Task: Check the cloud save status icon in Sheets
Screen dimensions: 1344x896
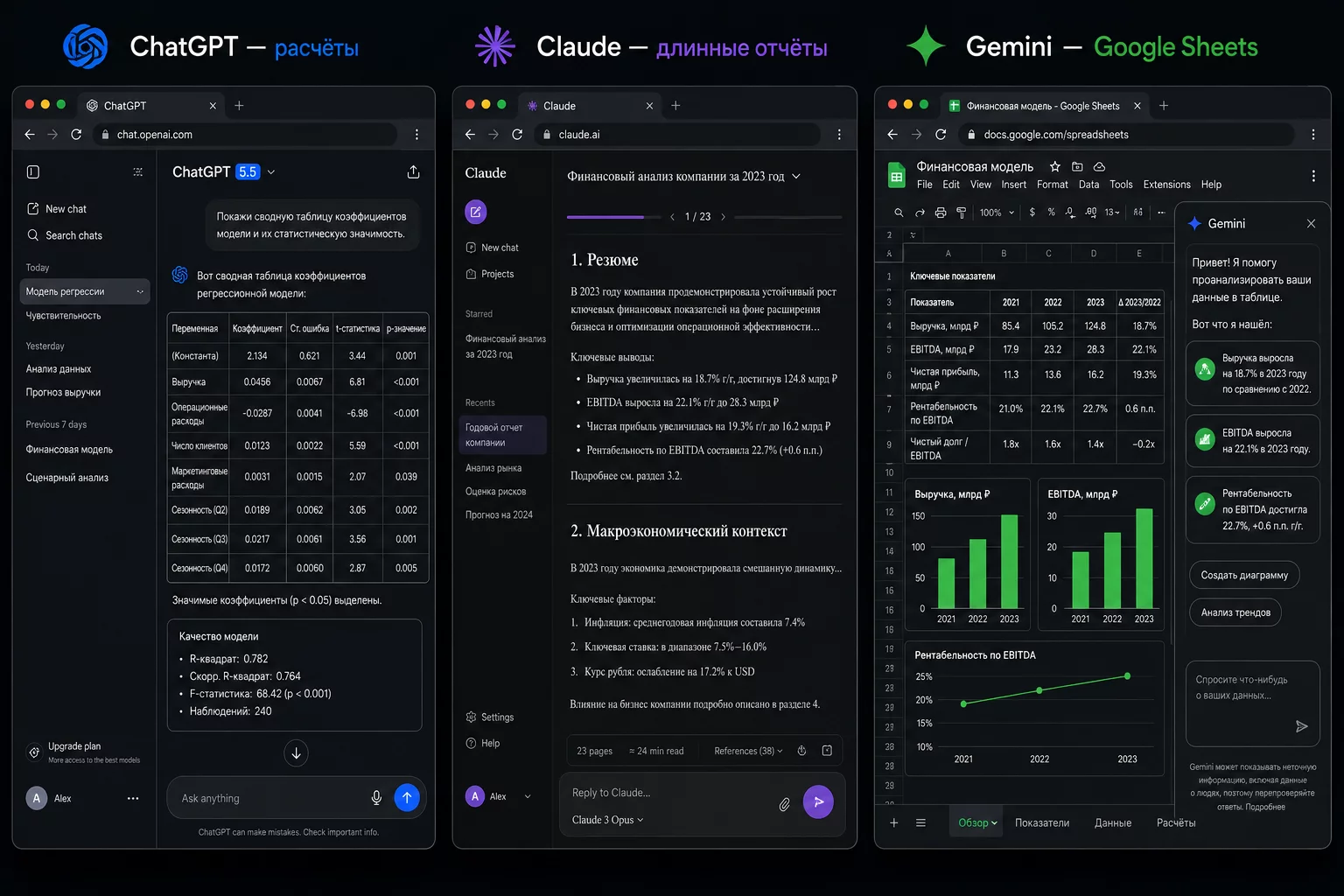Action: click(1099, 166)
